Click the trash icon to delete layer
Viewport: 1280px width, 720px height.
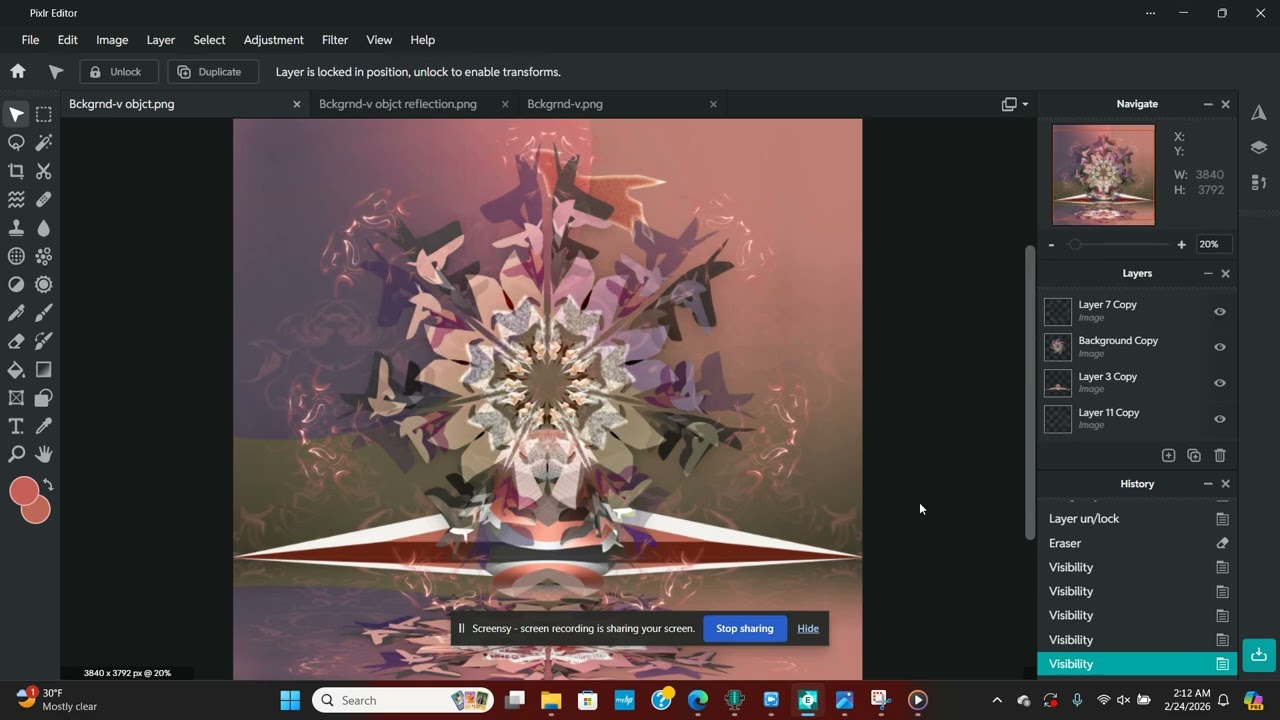point(1220,455)
